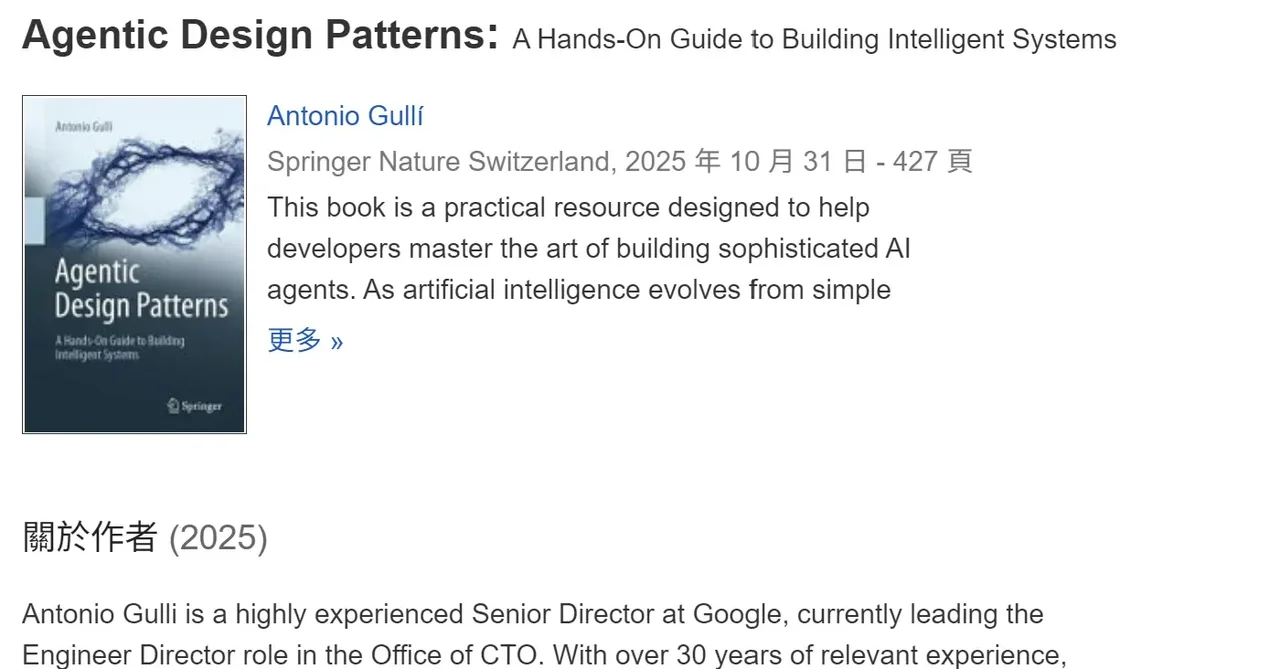Click the Springer Nature Switzerland publisher text
Screen dimensions: 1280x669
tap(438, 162)
